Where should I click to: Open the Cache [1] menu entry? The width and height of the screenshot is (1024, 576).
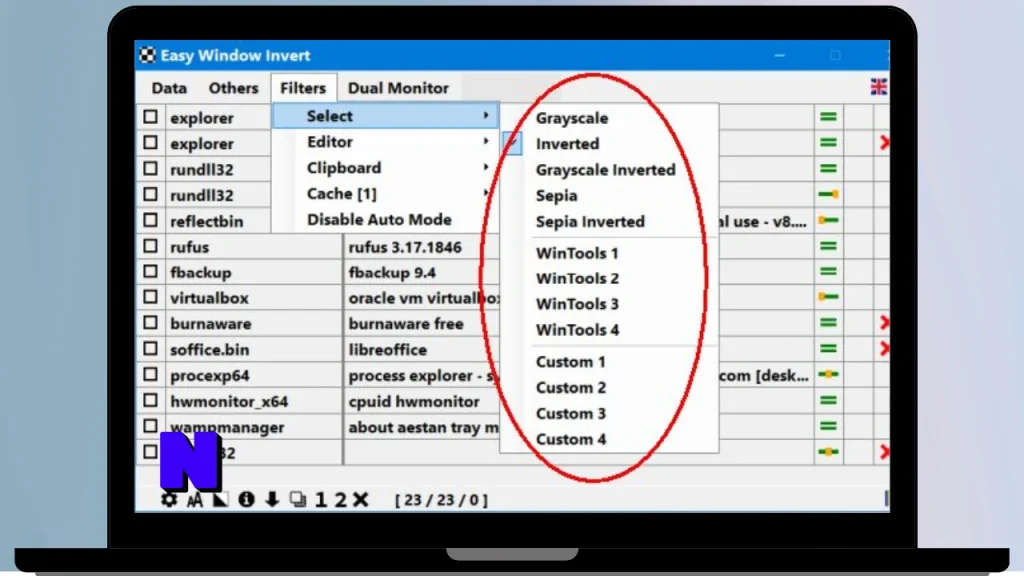(386, 193)
